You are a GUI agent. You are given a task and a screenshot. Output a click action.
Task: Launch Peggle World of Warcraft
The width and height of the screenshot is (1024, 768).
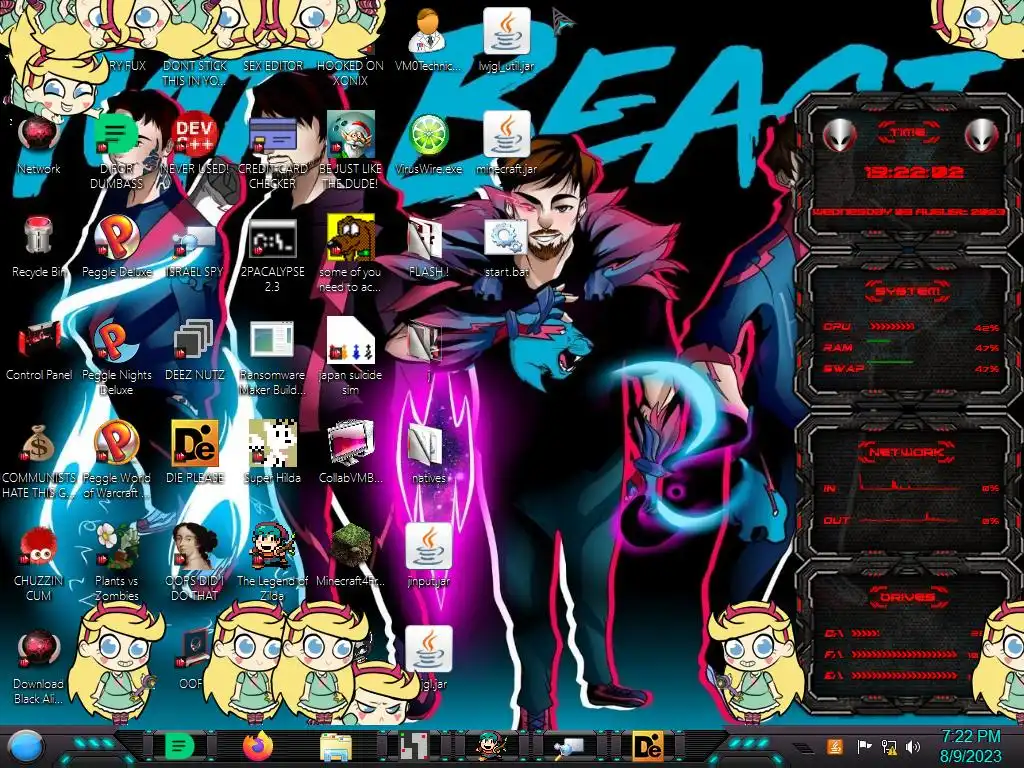pos(116,443)
